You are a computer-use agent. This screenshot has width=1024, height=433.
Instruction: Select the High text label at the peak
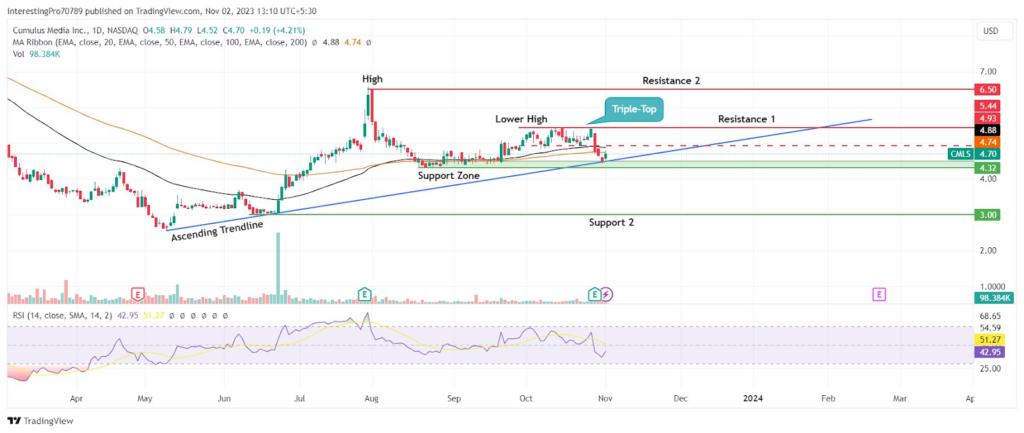point(372,79)
